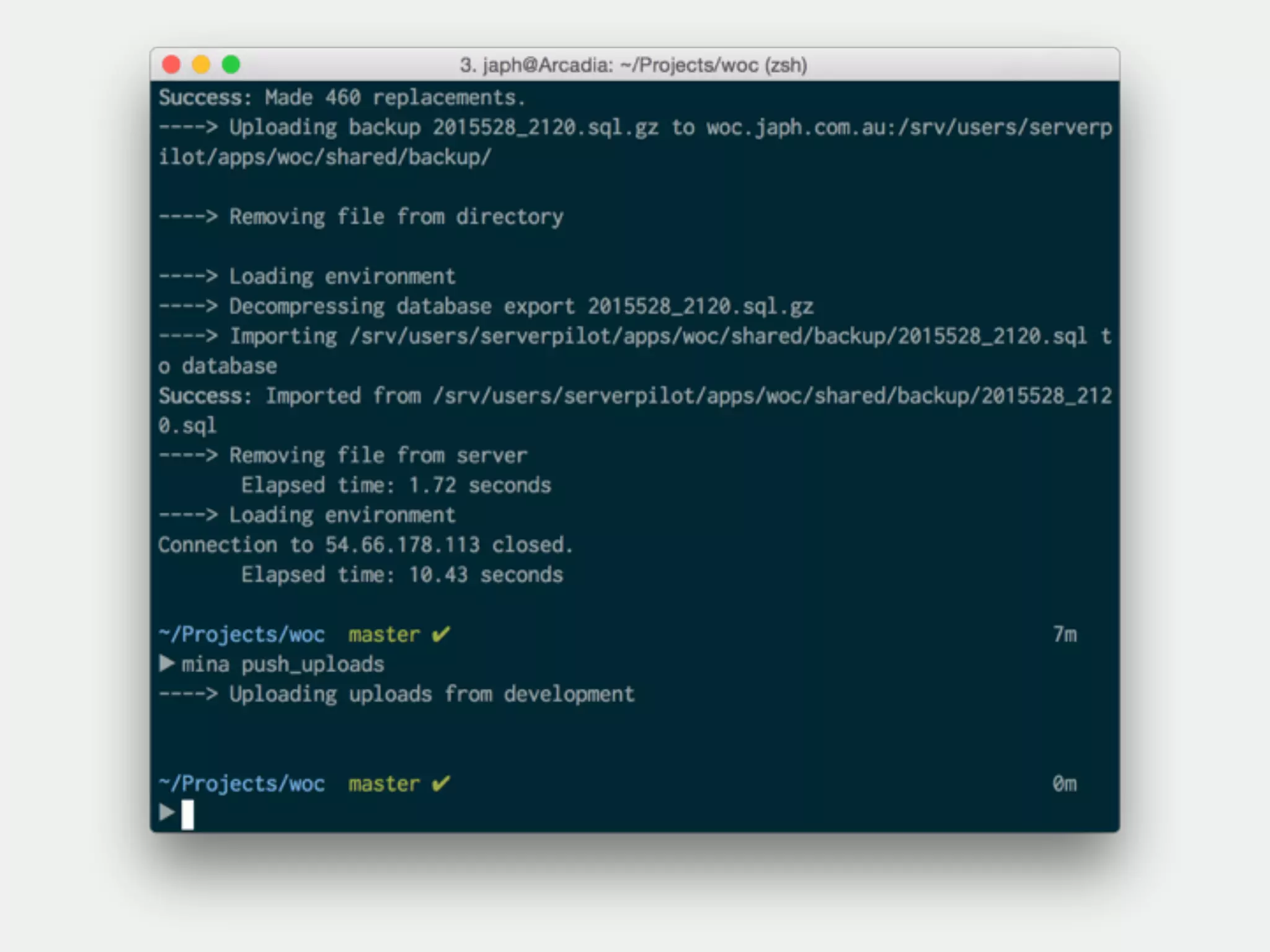Minimize the terminal using yellow button
This screenshot has width=1270, height=952.
[x=201, y=64]
